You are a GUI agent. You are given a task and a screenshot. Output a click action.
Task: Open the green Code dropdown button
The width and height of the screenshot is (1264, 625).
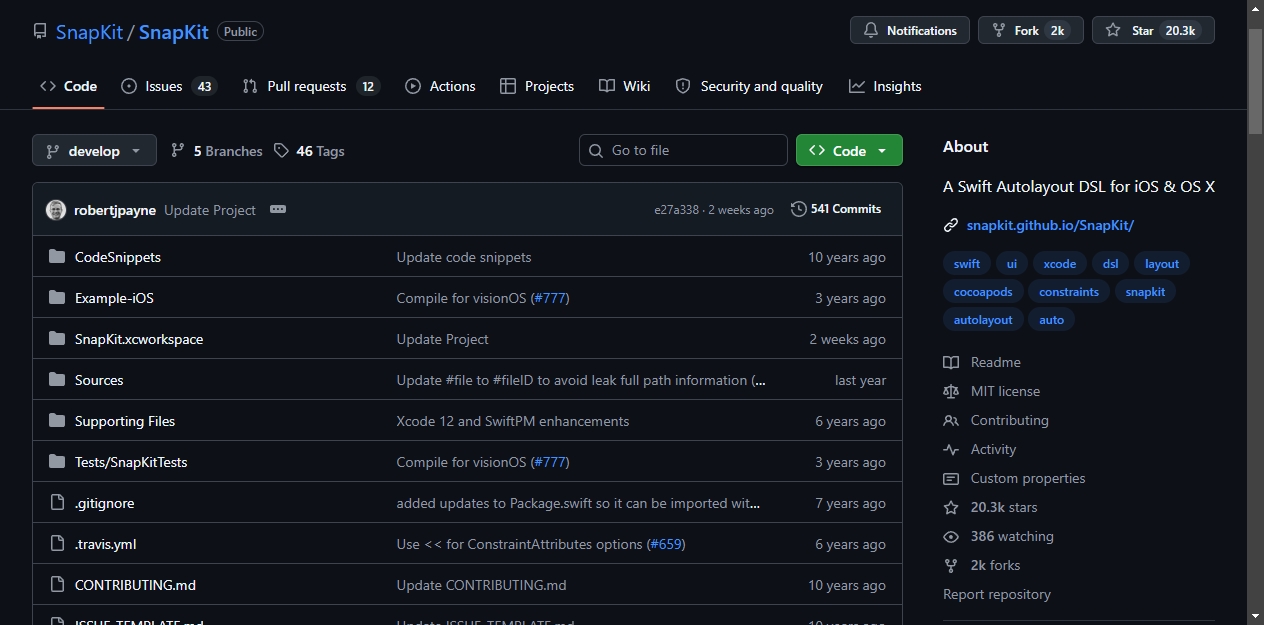click(849, 150)
